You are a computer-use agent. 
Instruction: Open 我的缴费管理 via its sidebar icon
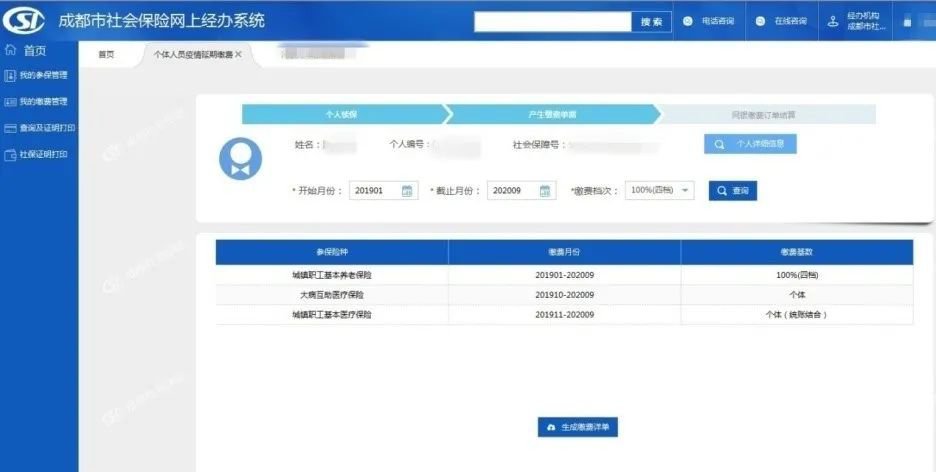click(x=10, y=102)
